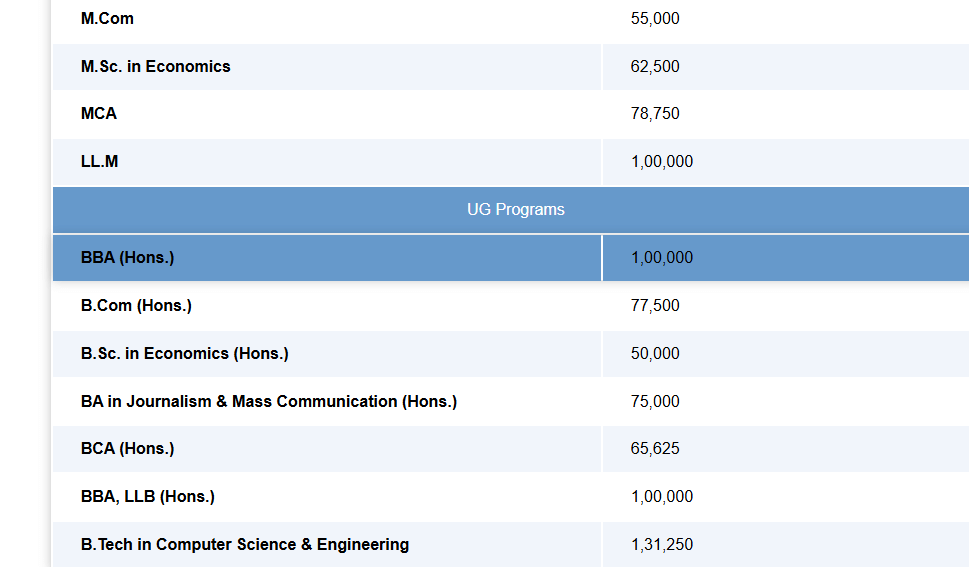
Task: Select the 77,500 fee value
Action: (x=655, y=306)
